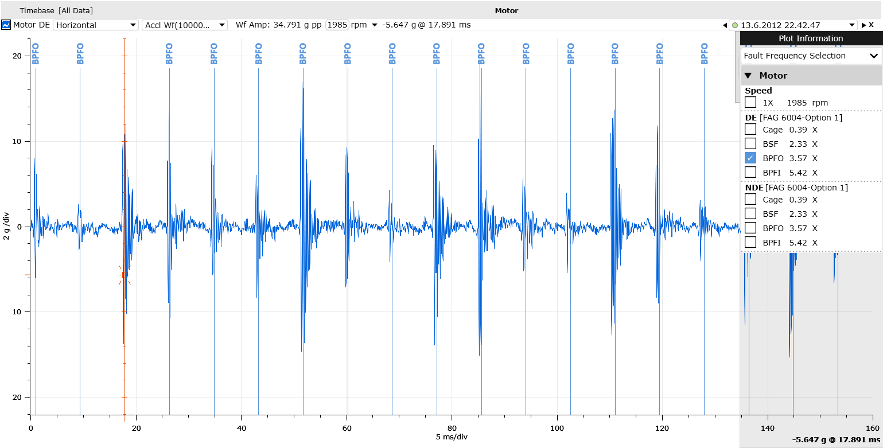
Task: Click the green status dot by the date
Action: point(735,25)
